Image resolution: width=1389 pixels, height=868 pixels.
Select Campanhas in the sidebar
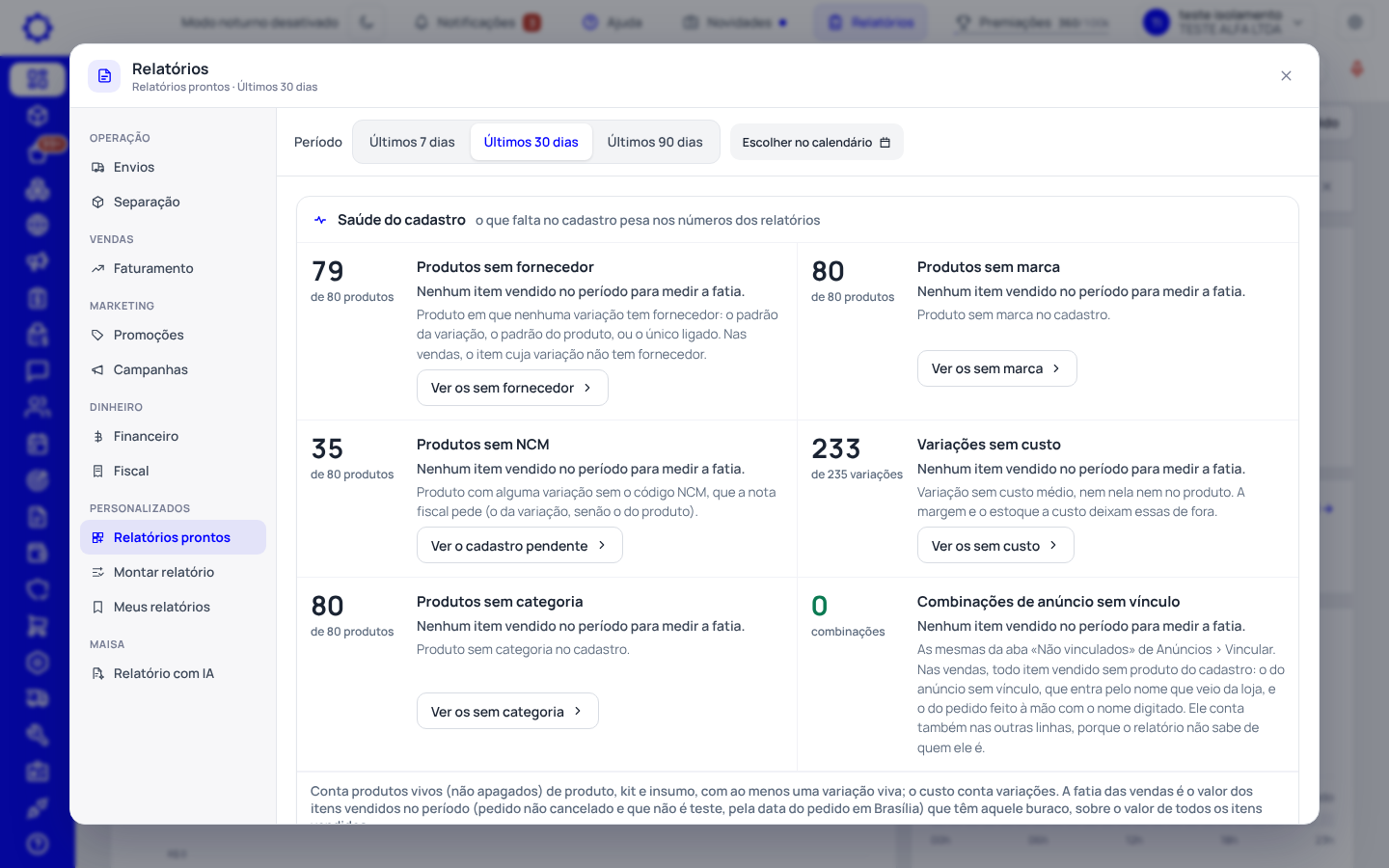pos(173,369)
